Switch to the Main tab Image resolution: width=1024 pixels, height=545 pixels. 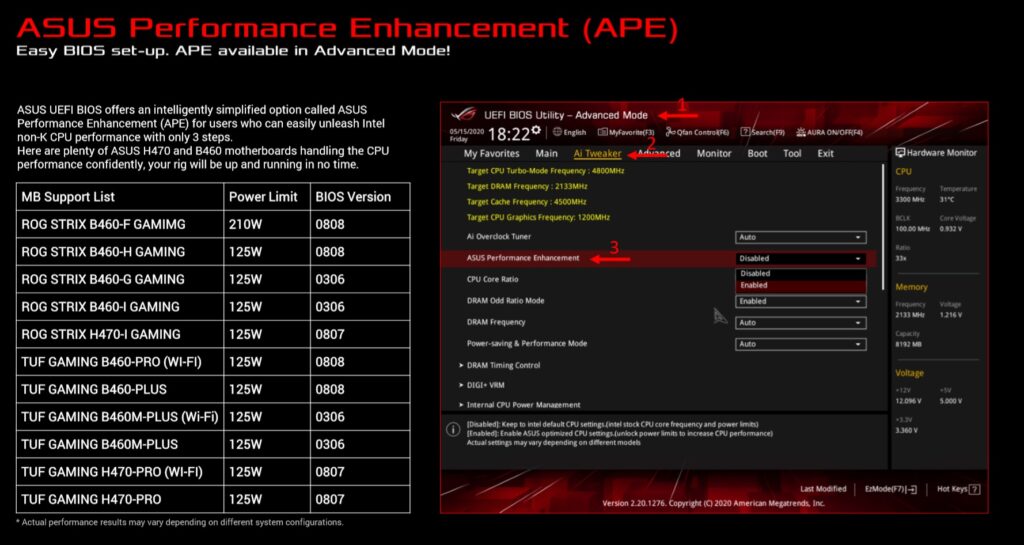coord(547,153)
